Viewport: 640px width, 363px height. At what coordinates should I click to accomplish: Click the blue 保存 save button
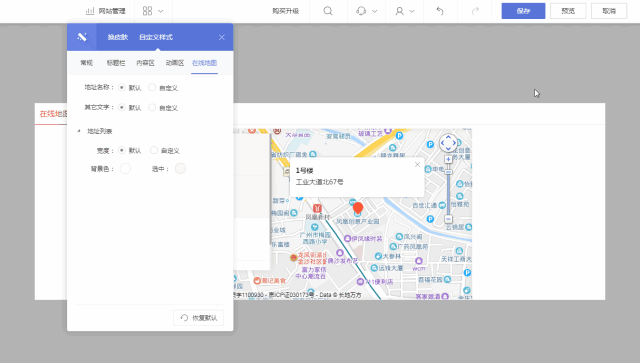tap(523, 11)
